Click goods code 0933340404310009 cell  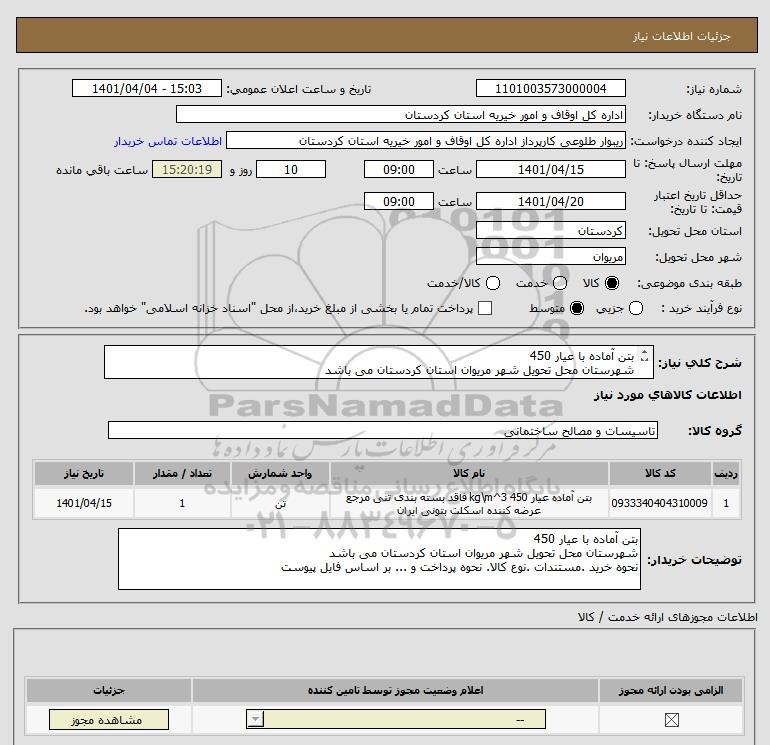(660, 503)
